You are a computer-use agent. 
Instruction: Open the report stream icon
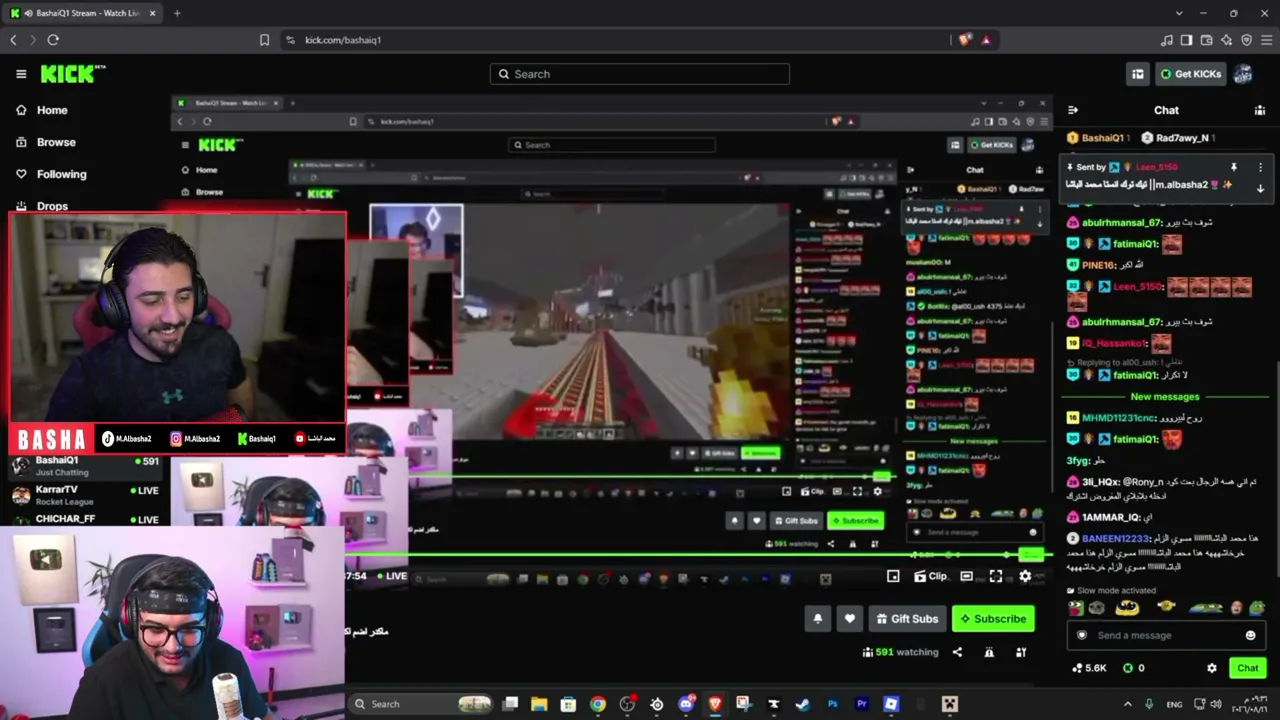coord(989,652)
